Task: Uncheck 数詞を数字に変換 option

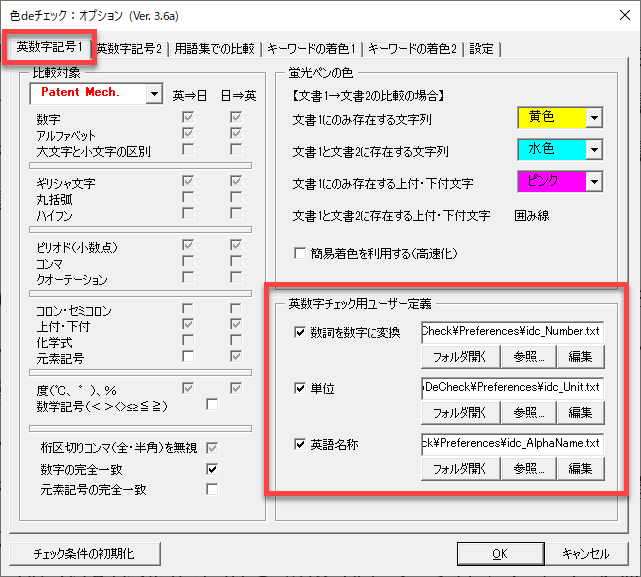Action: (x=301, y=332)
